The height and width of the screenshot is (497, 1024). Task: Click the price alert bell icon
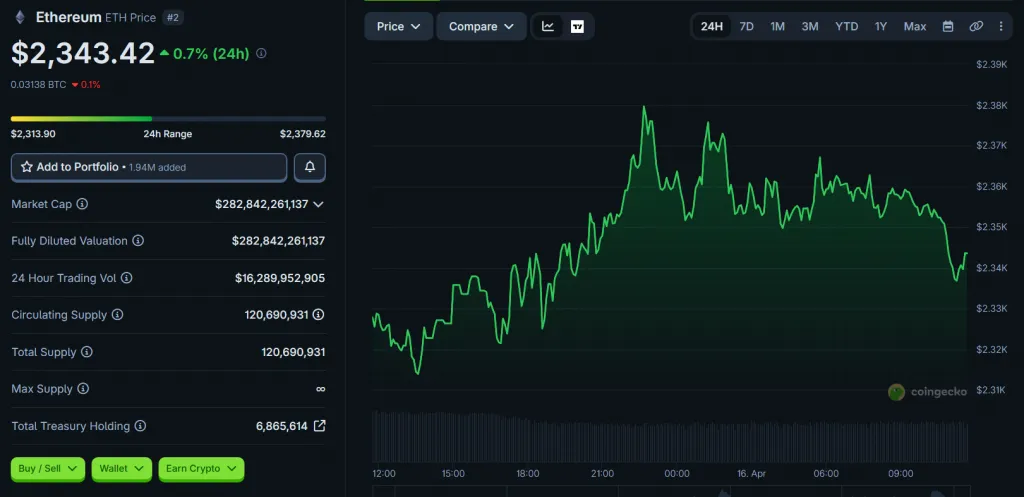click(x=310, y=167)
